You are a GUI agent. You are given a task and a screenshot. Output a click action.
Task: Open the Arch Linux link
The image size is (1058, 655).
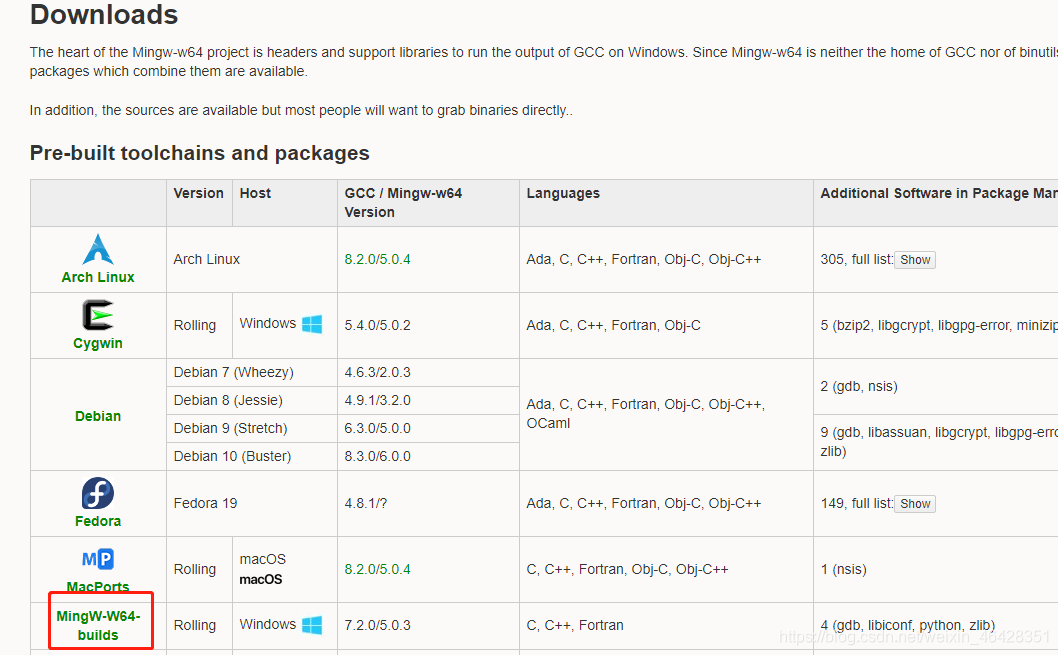tap(98, 277)
